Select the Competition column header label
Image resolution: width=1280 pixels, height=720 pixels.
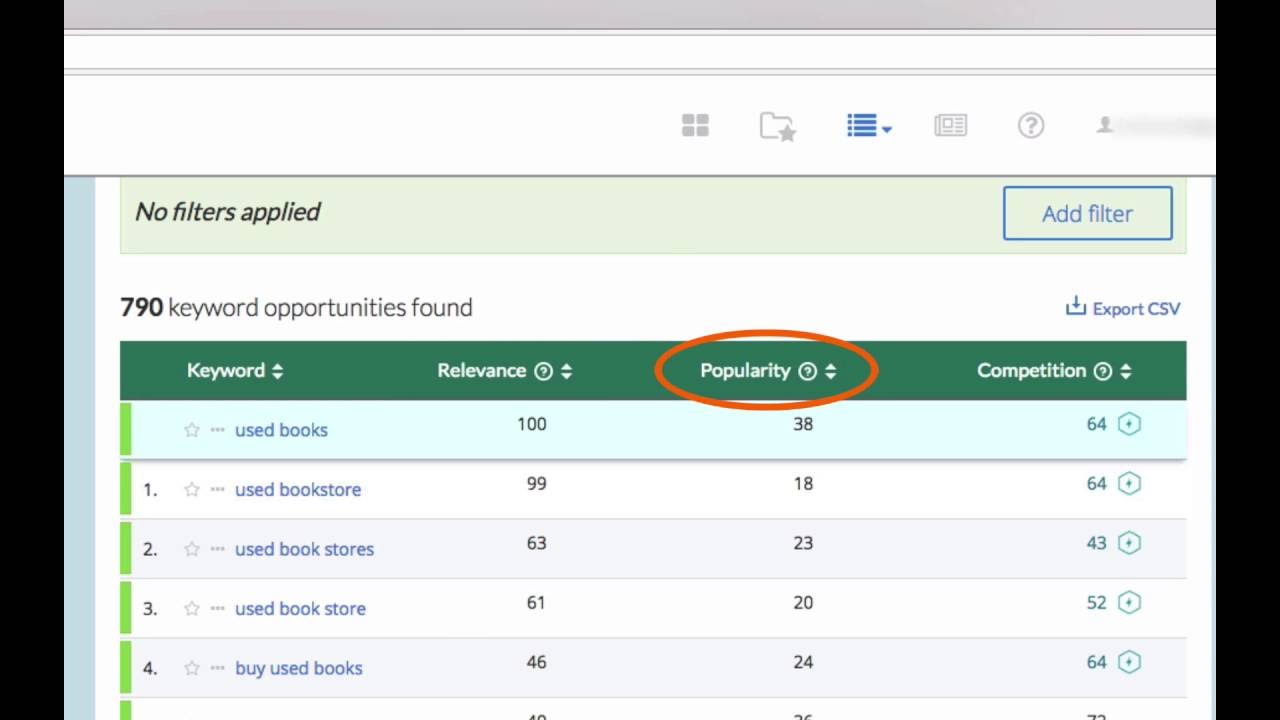1031,371
